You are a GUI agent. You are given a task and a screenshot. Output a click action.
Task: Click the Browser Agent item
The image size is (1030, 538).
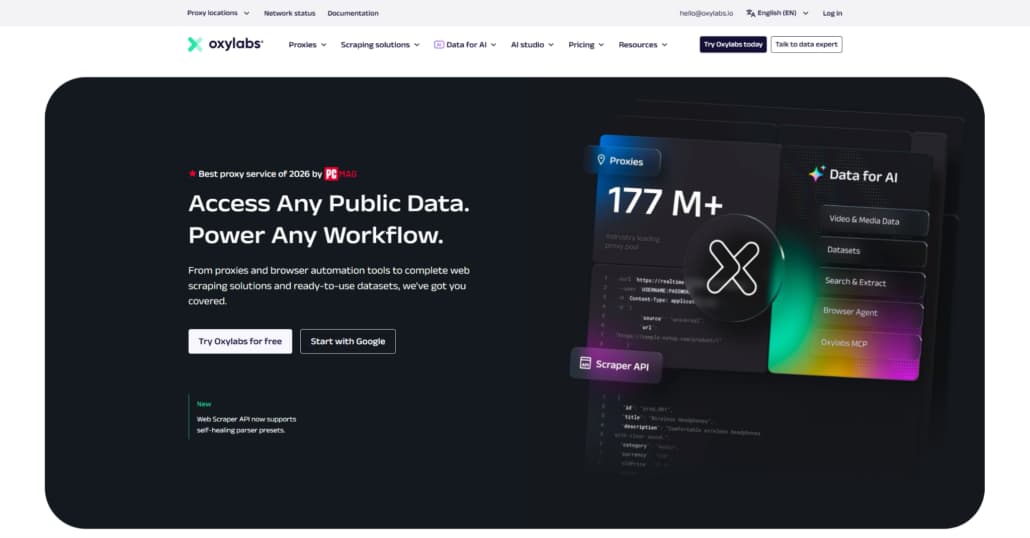coord(870,313)
